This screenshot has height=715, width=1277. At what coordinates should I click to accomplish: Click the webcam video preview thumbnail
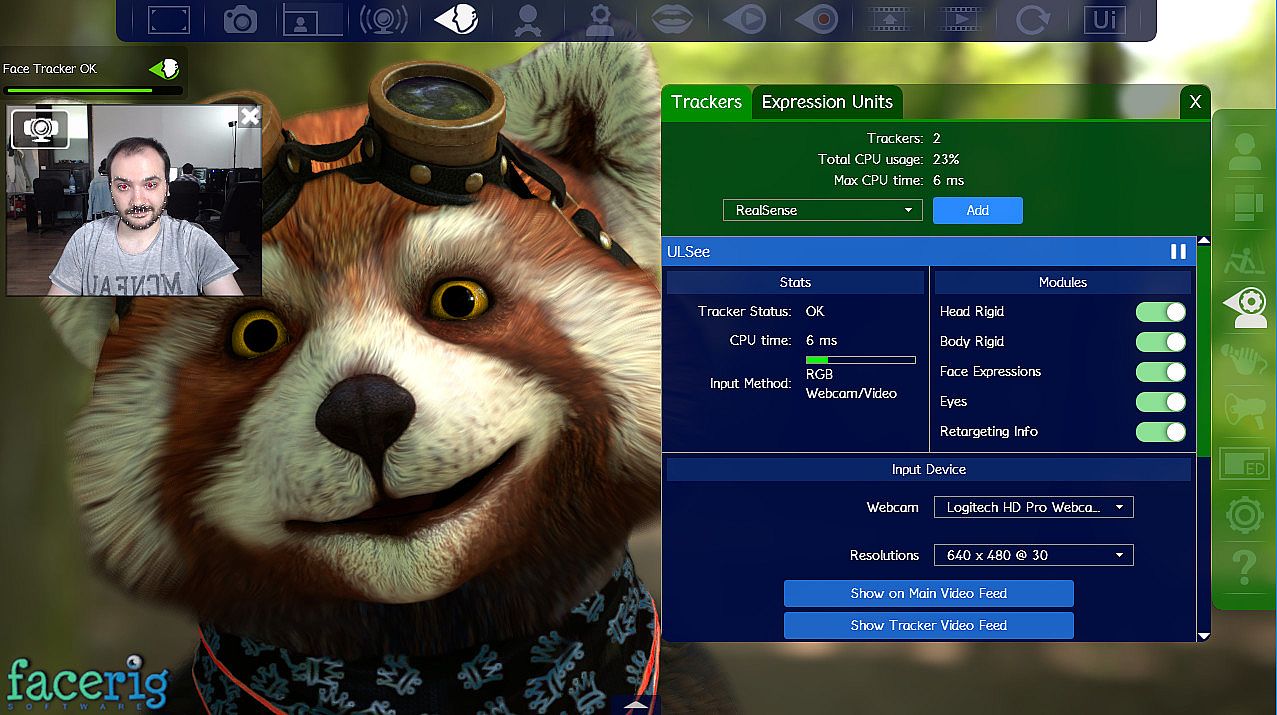coord(134,200)
